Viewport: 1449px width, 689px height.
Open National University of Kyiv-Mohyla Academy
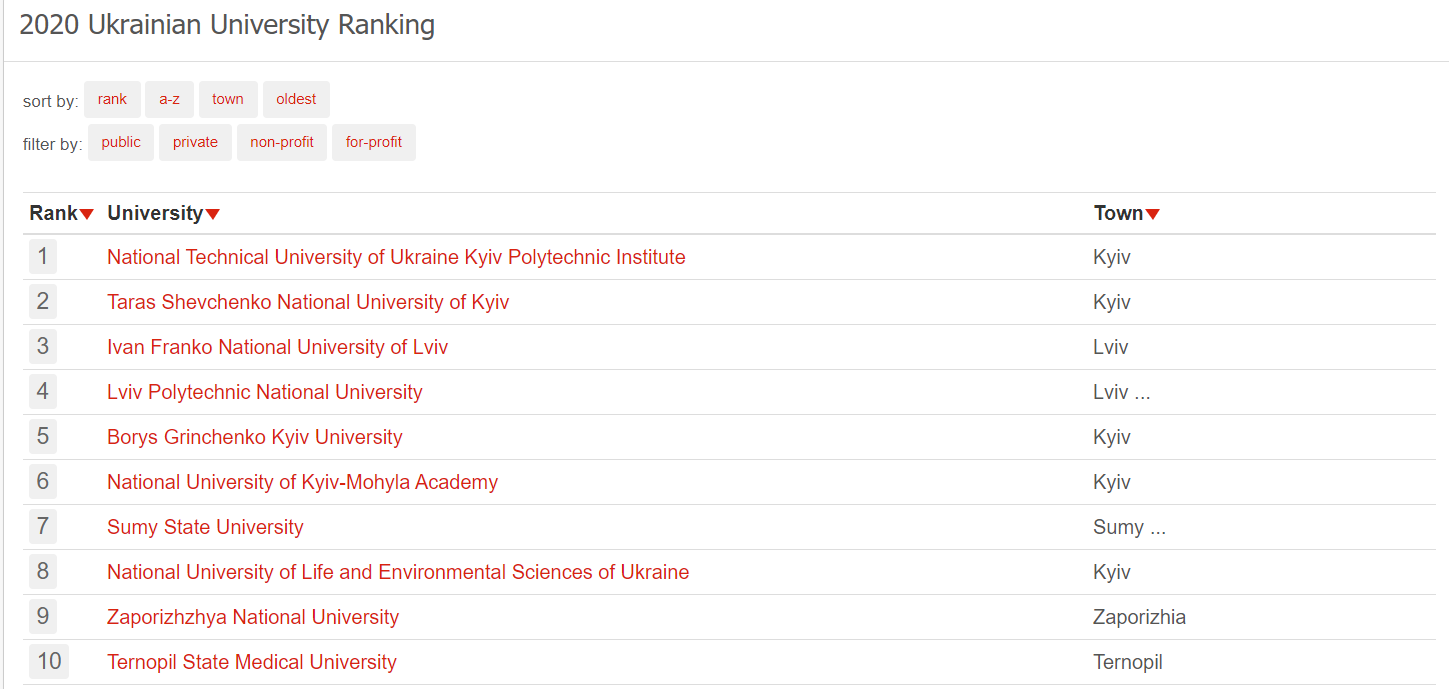pyautogui.click(x=302, y=482)
